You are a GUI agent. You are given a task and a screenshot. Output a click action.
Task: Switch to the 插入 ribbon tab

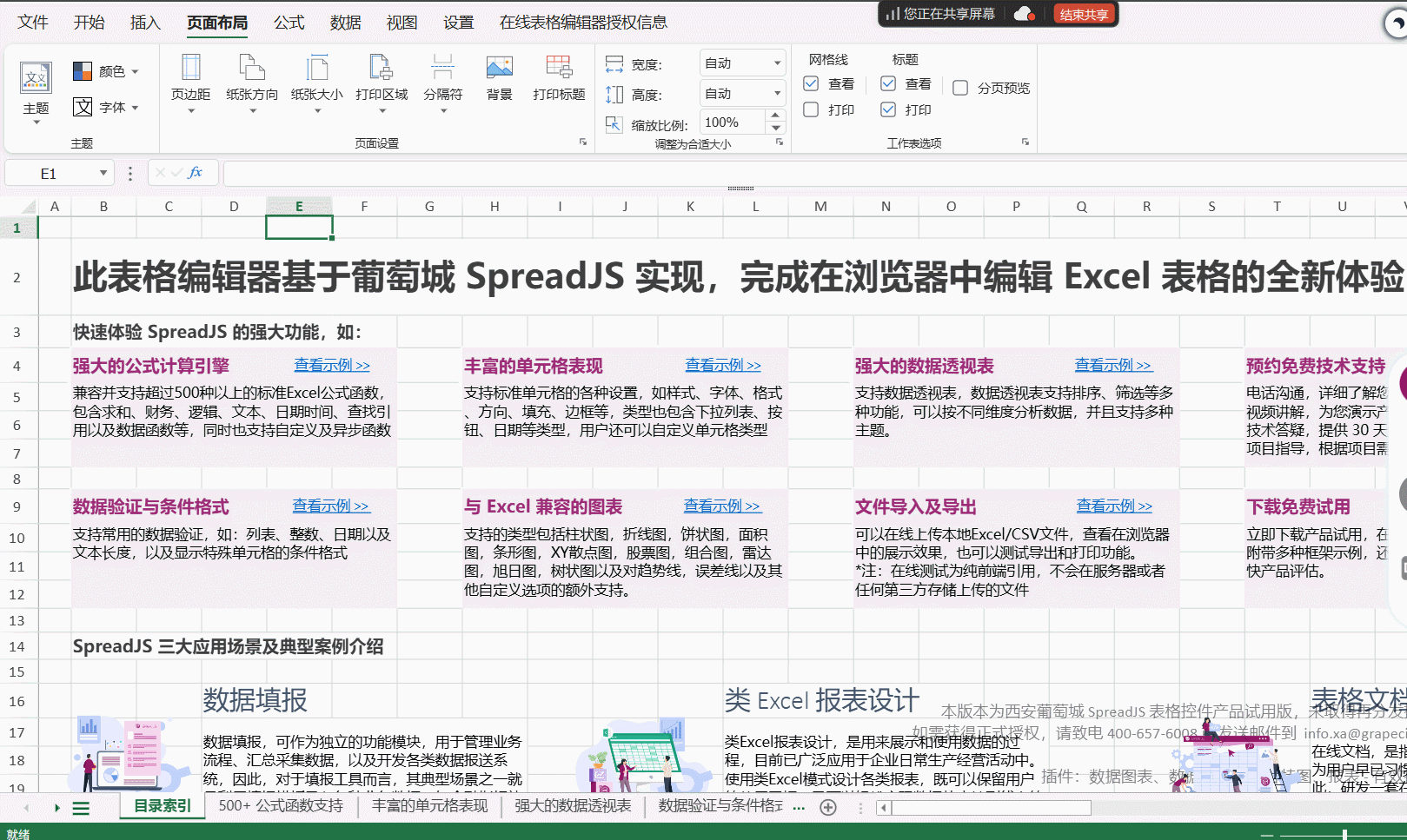pos(146,23)
